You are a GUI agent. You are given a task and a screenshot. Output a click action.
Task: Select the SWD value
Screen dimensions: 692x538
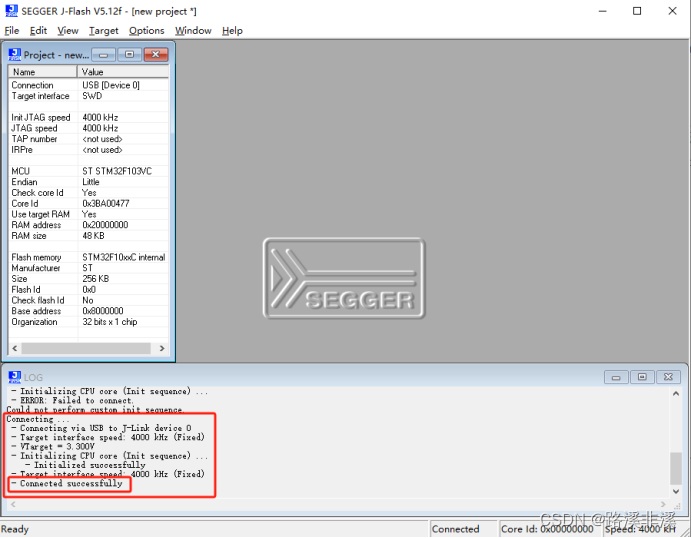point(92,96)
